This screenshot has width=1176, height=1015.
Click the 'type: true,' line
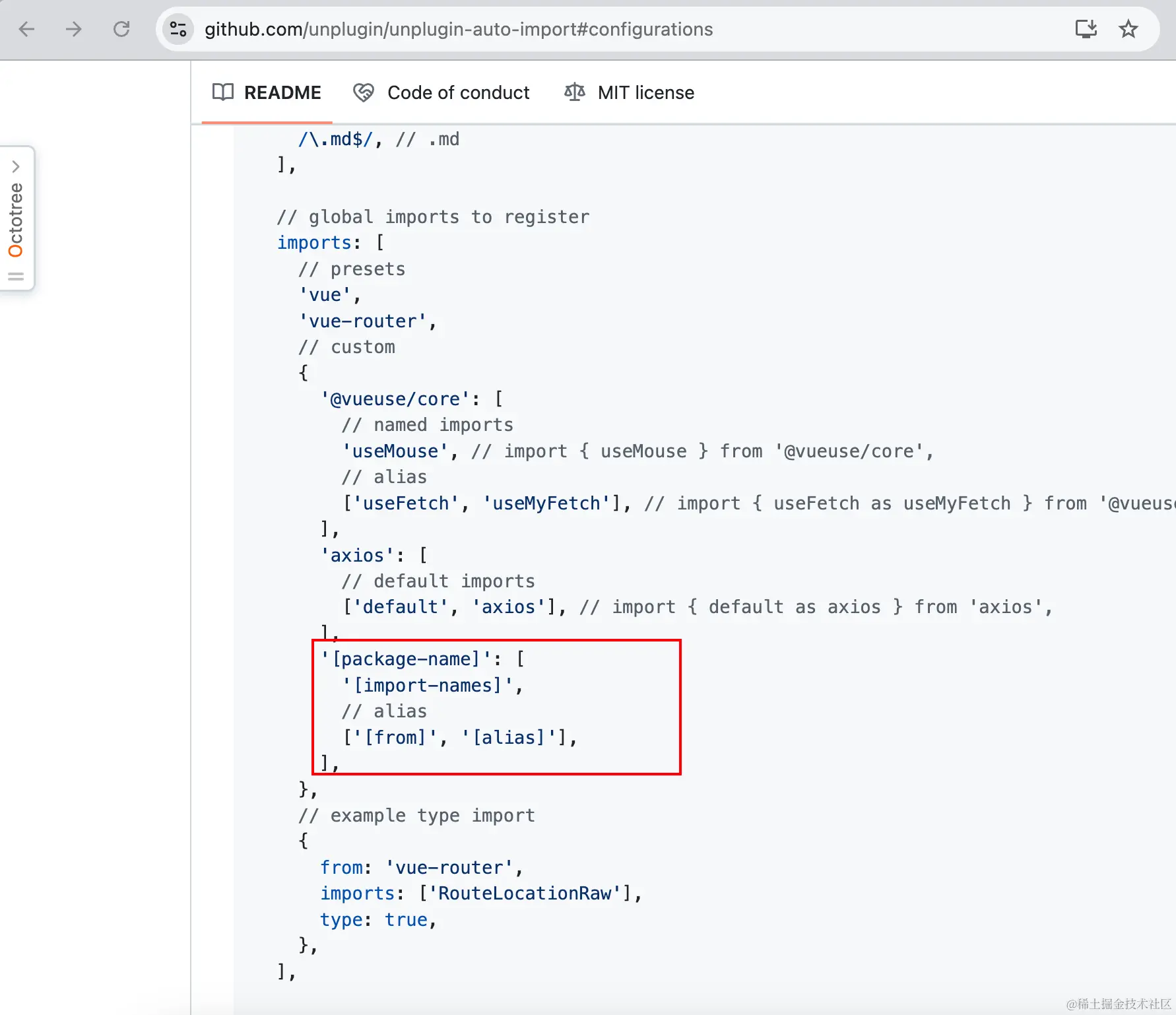[x=379, y=920]
